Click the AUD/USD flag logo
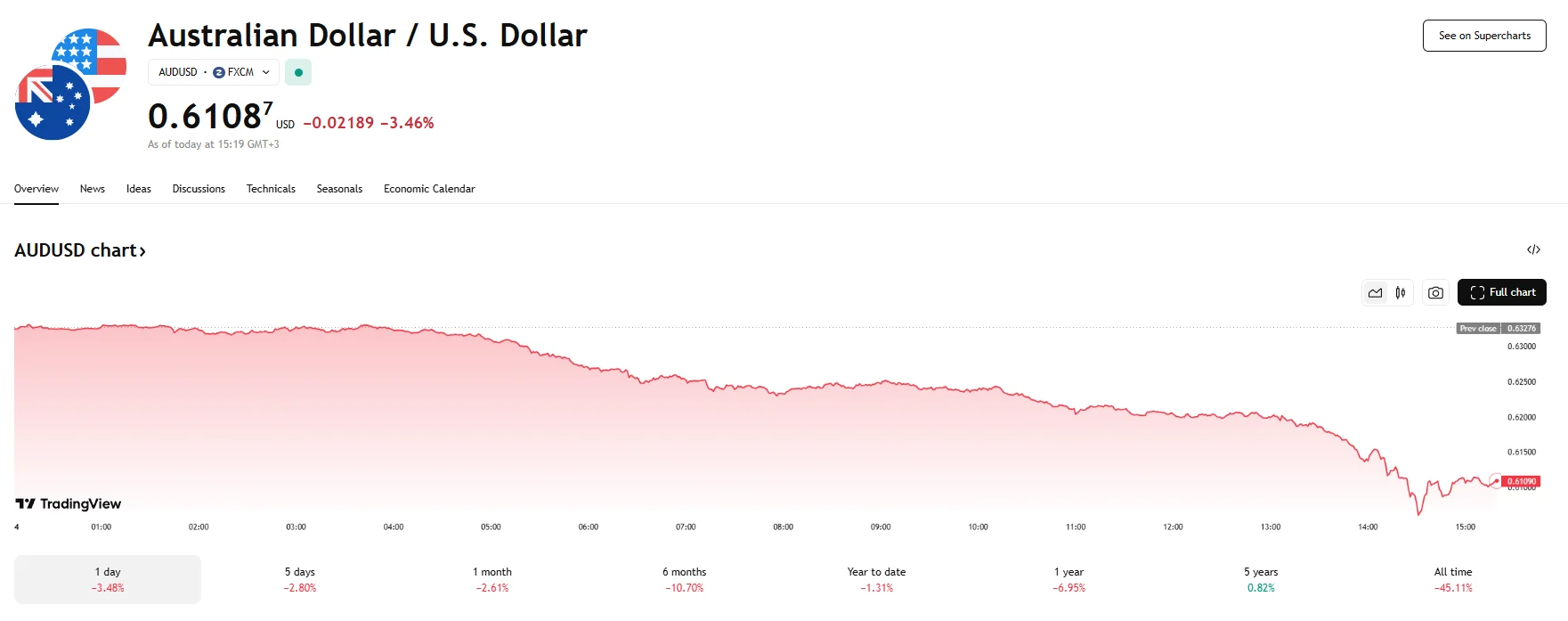1568x621 pixels. [70, 84]
